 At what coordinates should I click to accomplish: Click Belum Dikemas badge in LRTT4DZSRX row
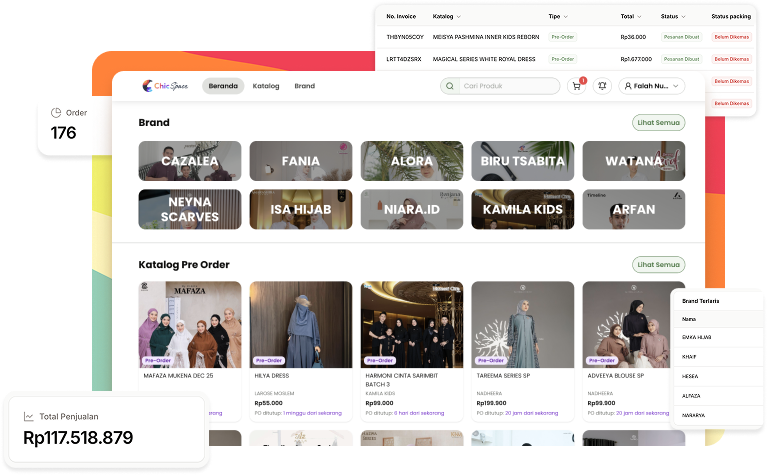[x=732, y=59]
